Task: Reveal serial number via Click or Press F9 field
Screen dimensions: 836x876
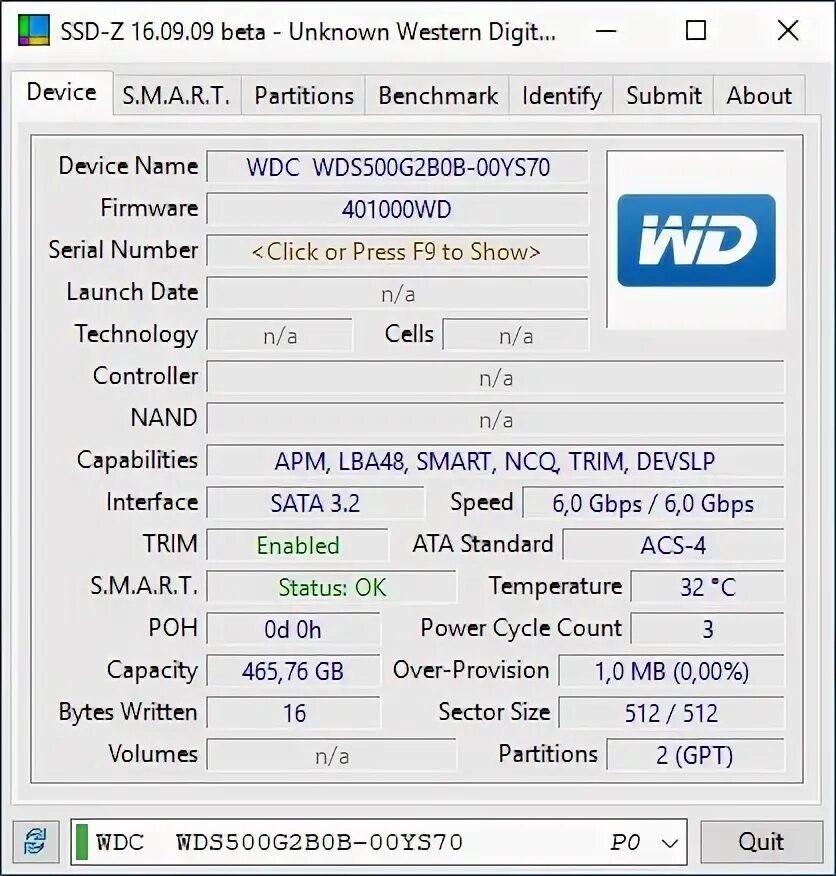Action: tap(397, 251)
